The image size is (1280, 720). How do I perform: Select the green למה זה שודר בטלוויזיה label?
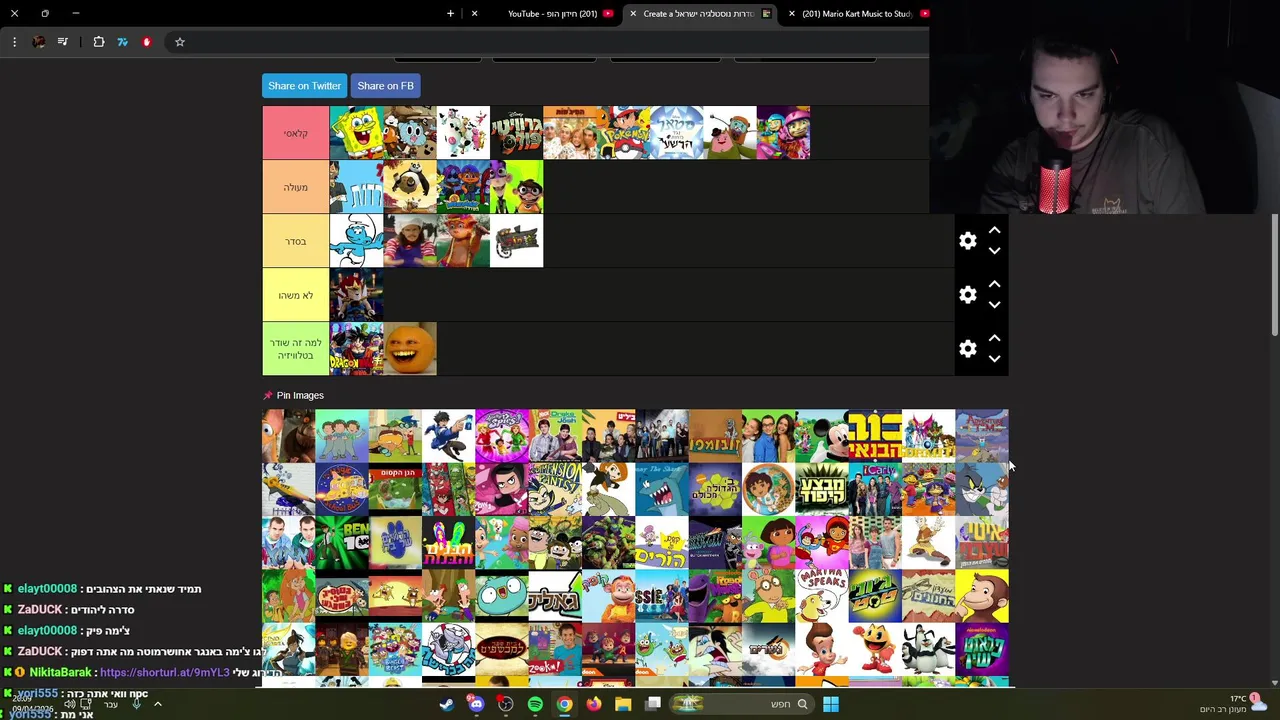click(295, 349)
